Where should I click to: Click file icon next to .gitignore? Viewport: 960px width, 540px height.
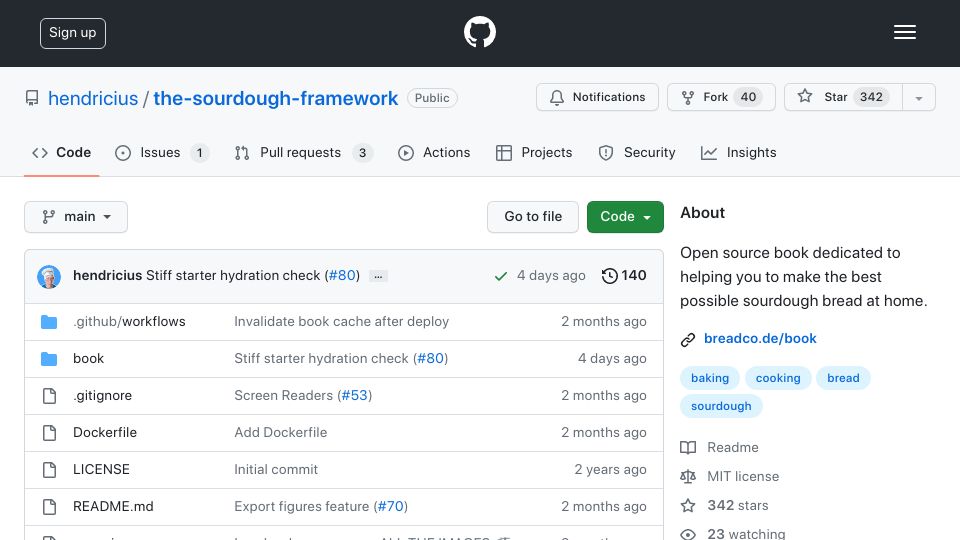(x=50, y=396)
